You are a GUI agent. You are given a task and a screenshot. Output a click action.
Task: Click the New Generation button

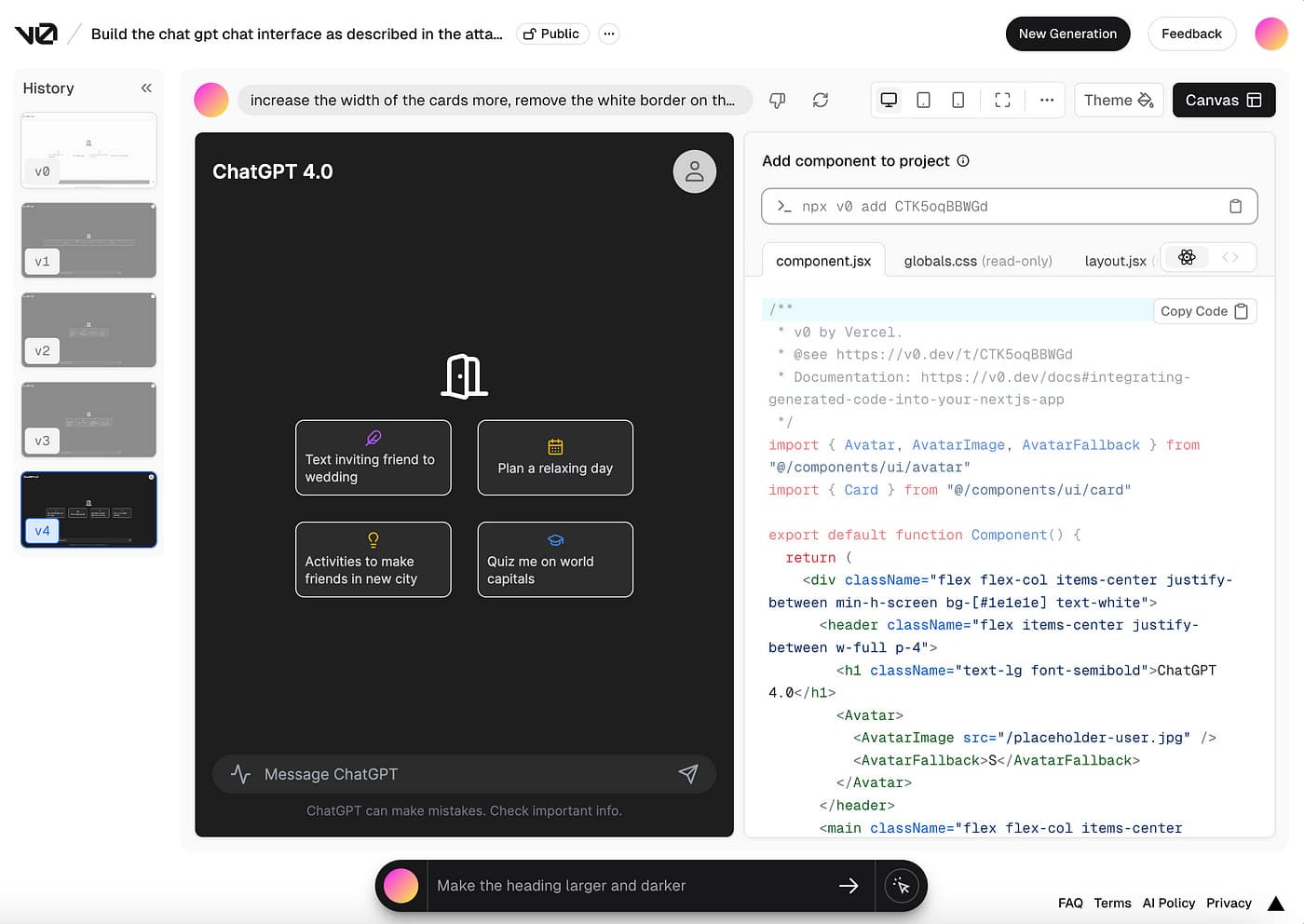[1067, 34]
